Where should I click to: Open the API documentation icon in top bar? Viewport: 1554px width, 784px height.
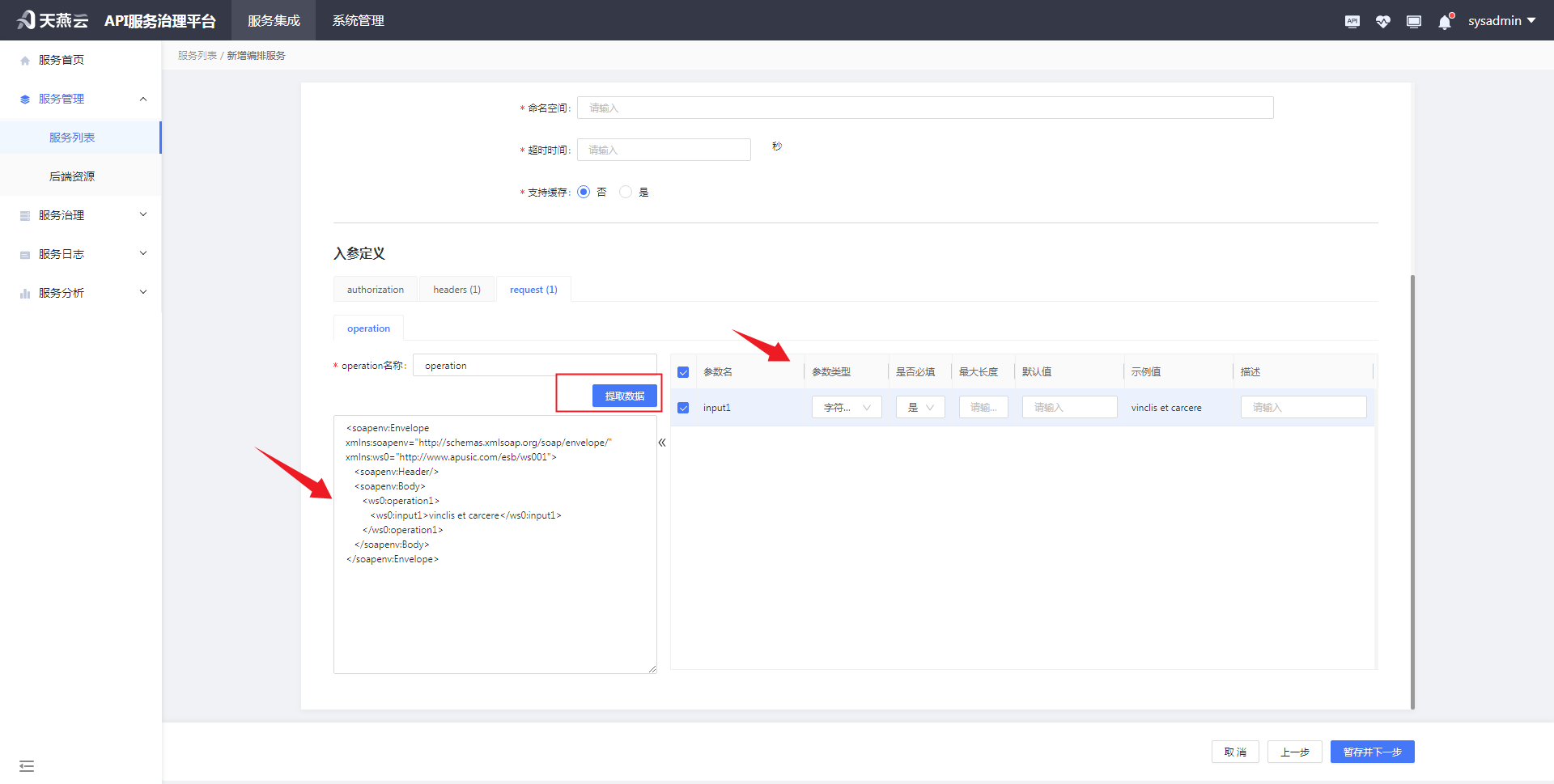1352,21
